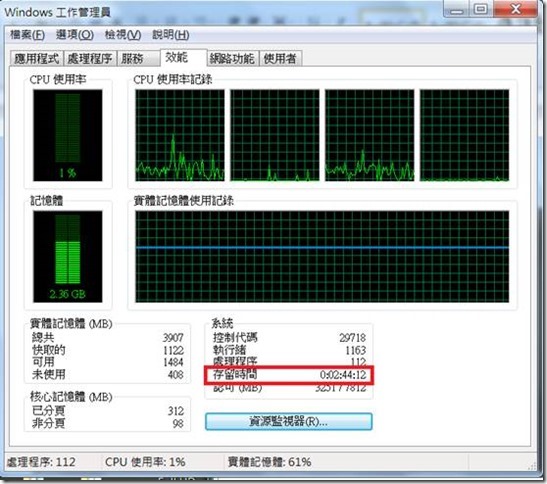Click the memory meter showing 2.36 GB
The image size is (547, 484).
68,256
